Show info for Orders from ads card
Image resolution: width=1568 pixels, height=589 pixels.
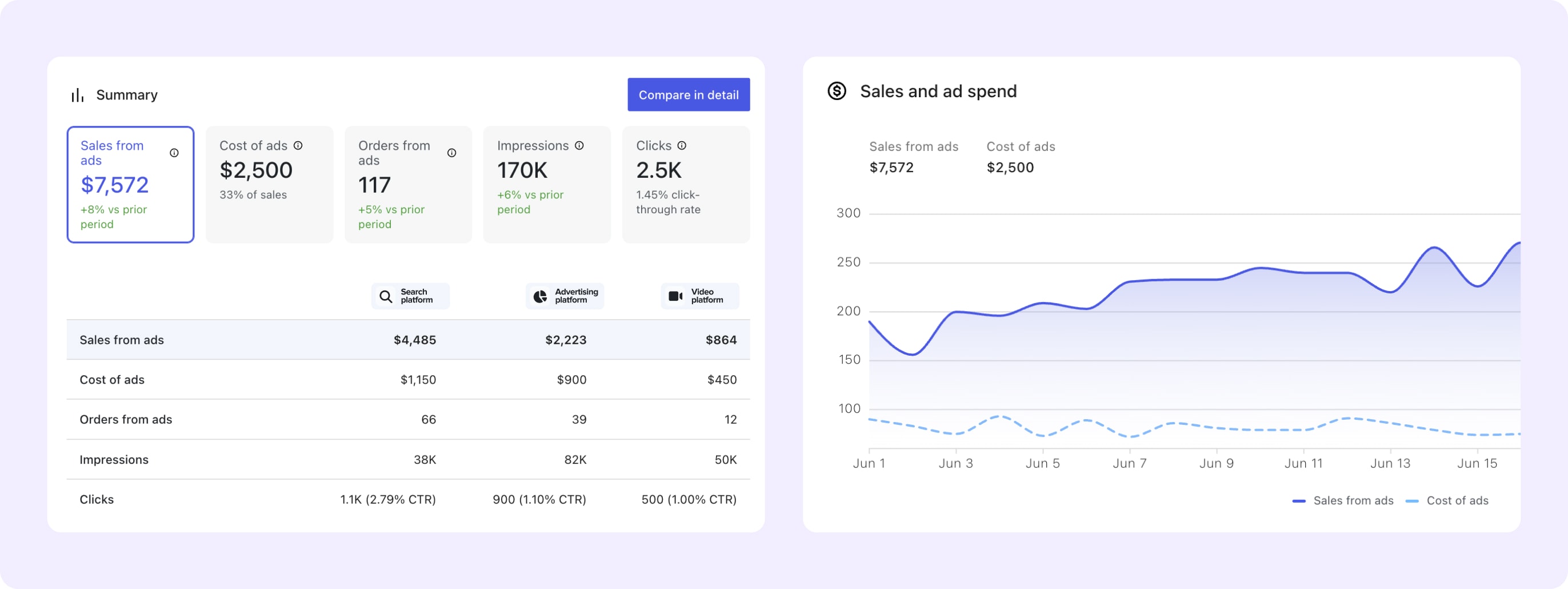(451, 153)
